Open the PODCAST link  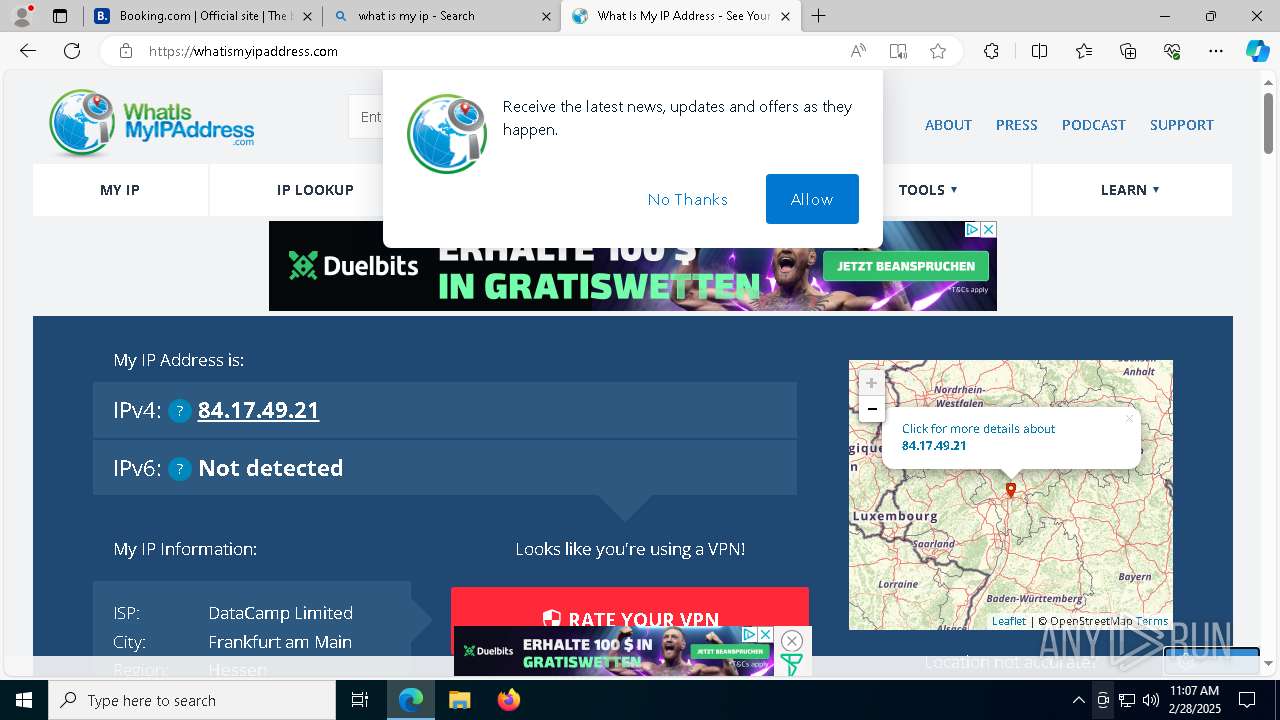coord(1094,125)
